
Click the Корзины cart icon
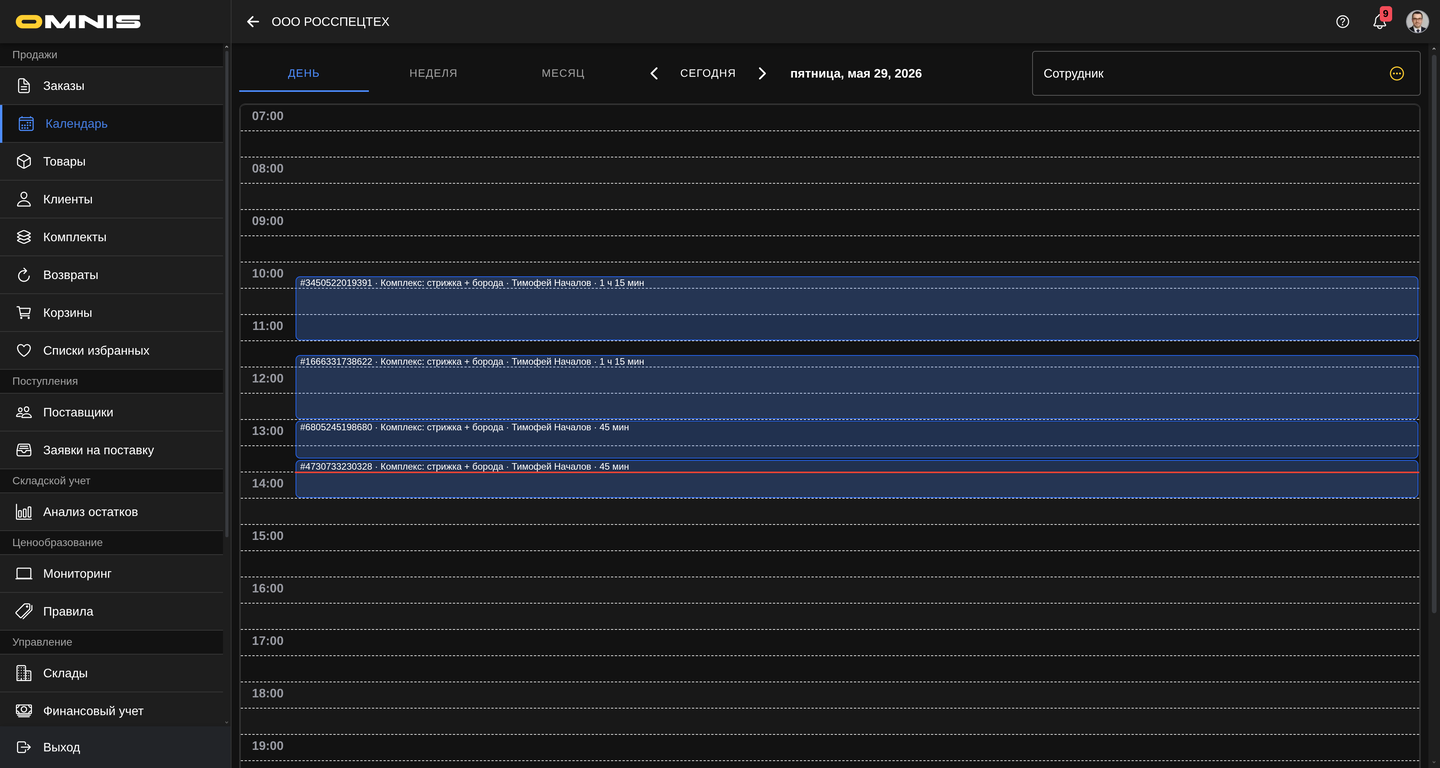[24, 313]
